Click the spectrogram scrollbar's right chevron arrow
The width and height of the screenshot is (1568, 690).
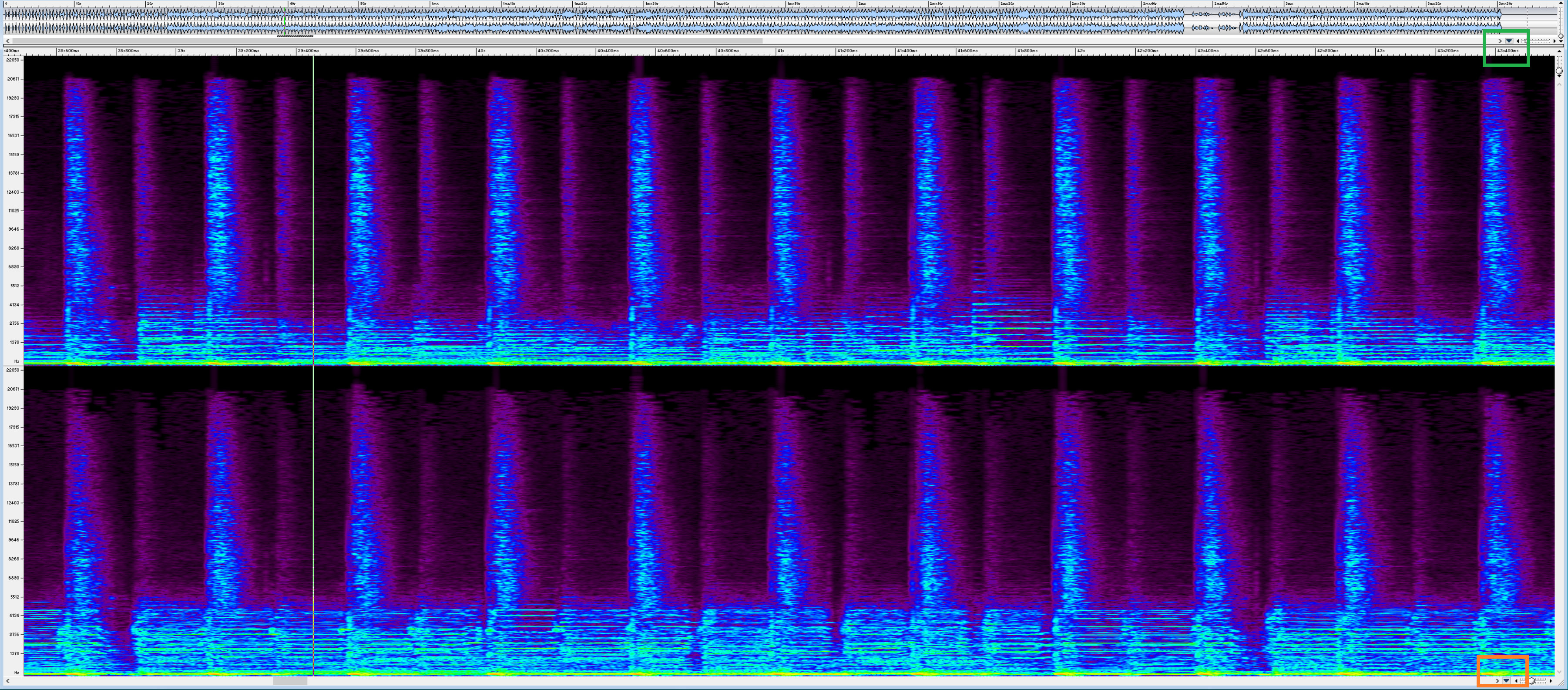coord(1497,681)
